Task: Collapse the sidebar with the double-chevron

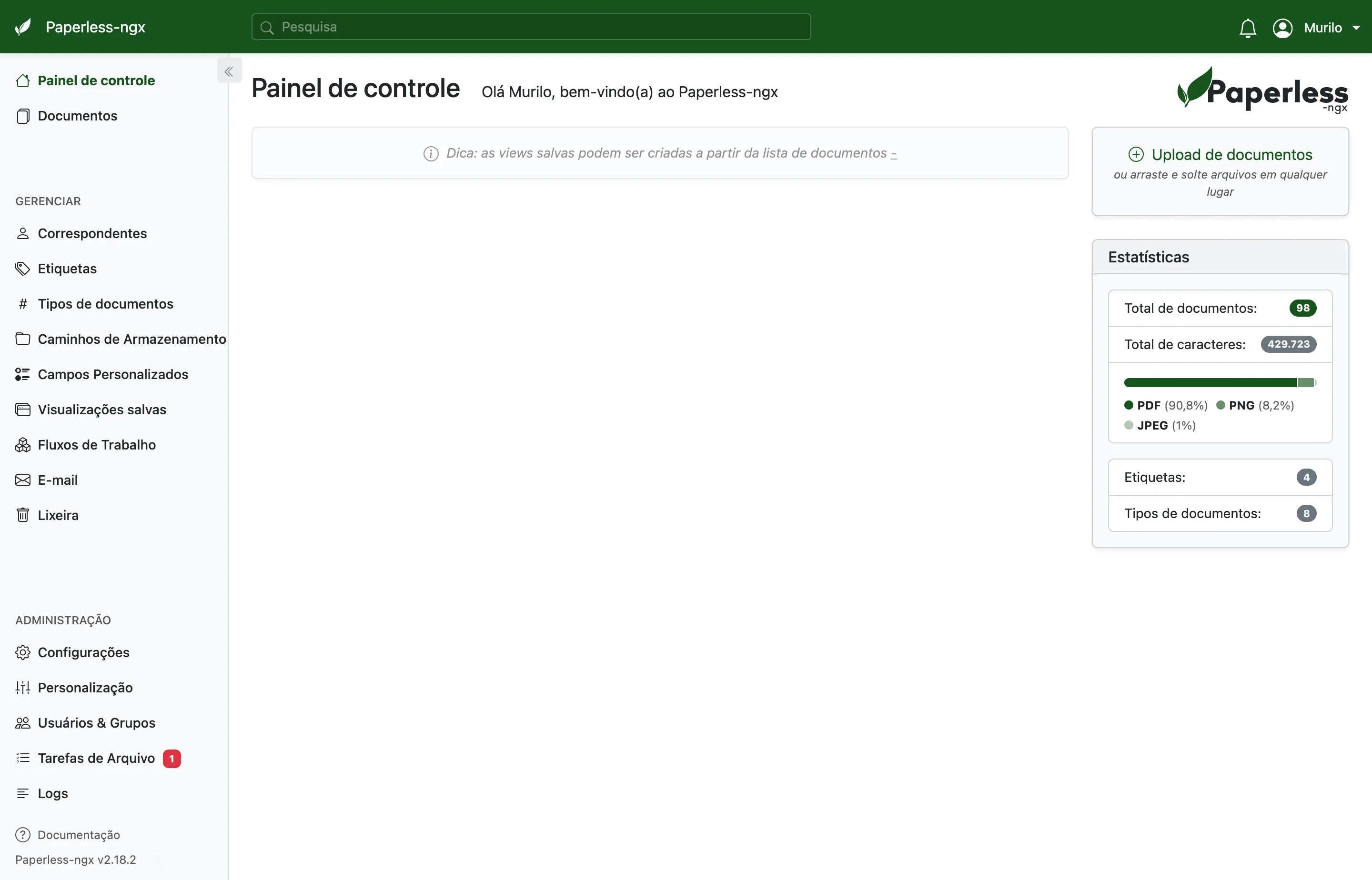Action: (229, 71)
